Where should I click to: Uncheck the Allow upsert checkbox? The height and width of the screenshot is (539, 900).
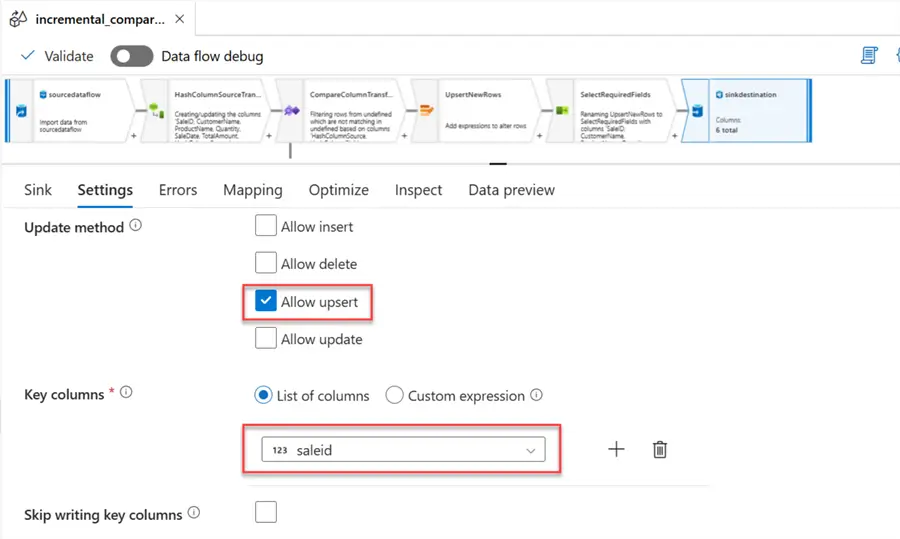coord(266,302)
